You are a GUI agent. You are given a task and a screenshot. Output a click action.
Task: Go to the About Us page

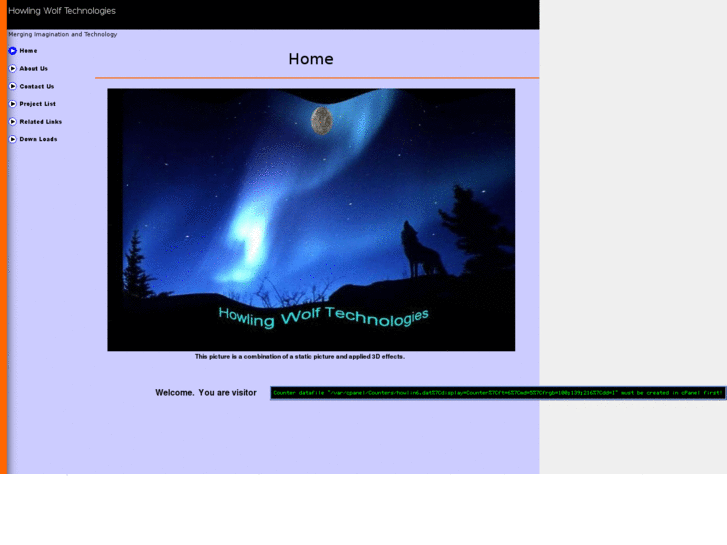coord(33,69)
